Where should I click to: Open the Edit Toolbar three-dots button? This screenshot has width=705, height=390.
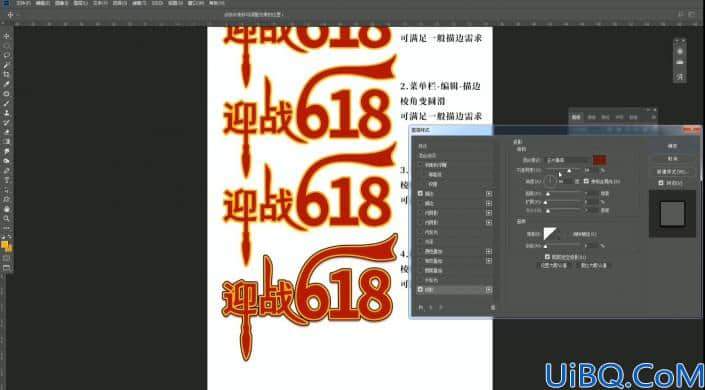7,228
